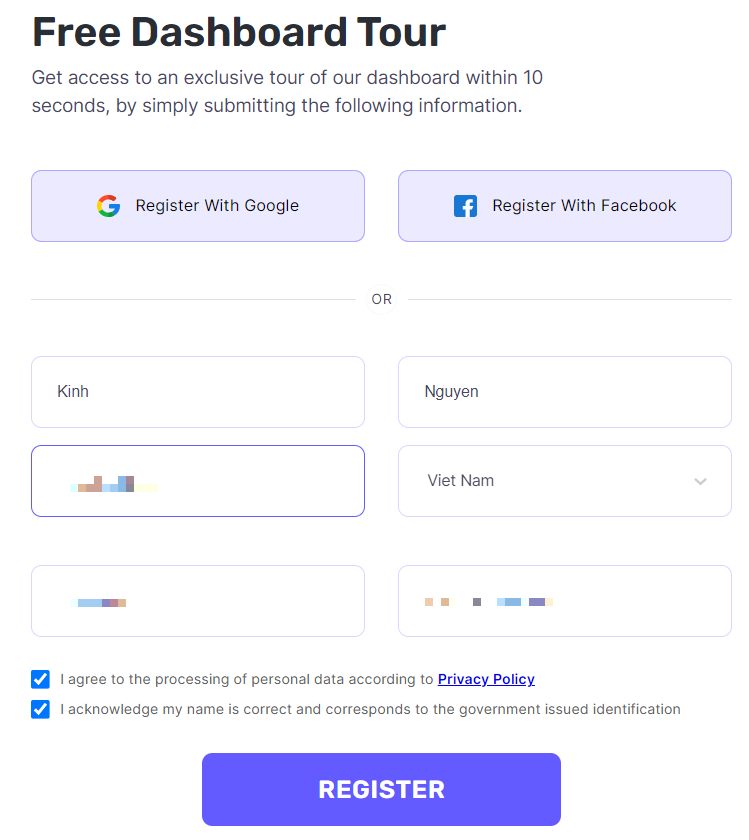Submit the form with REGISTER button

[x=381, y=789]
